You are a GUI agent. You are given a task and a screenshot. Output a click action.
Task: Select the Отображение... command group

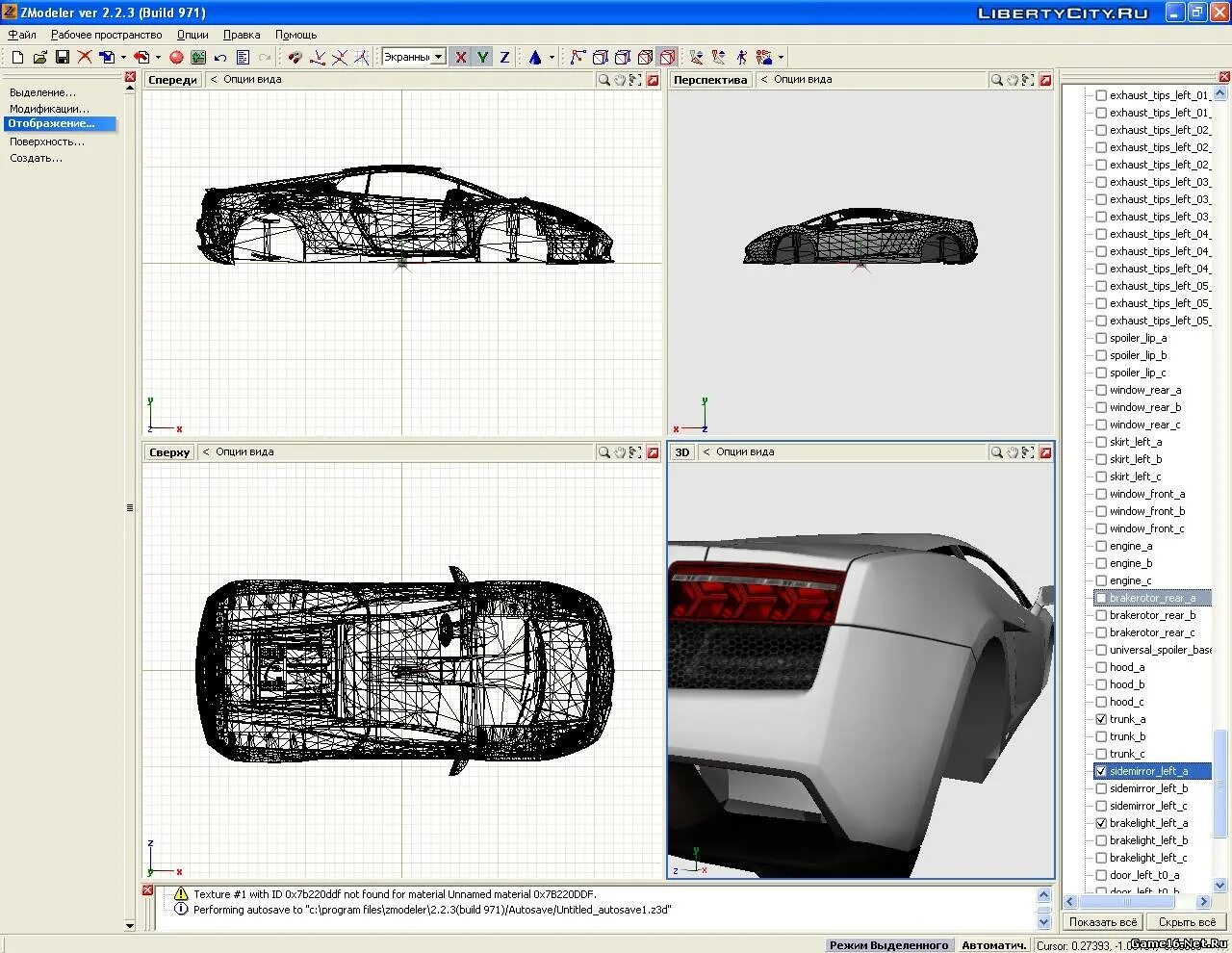coord(60,123)
